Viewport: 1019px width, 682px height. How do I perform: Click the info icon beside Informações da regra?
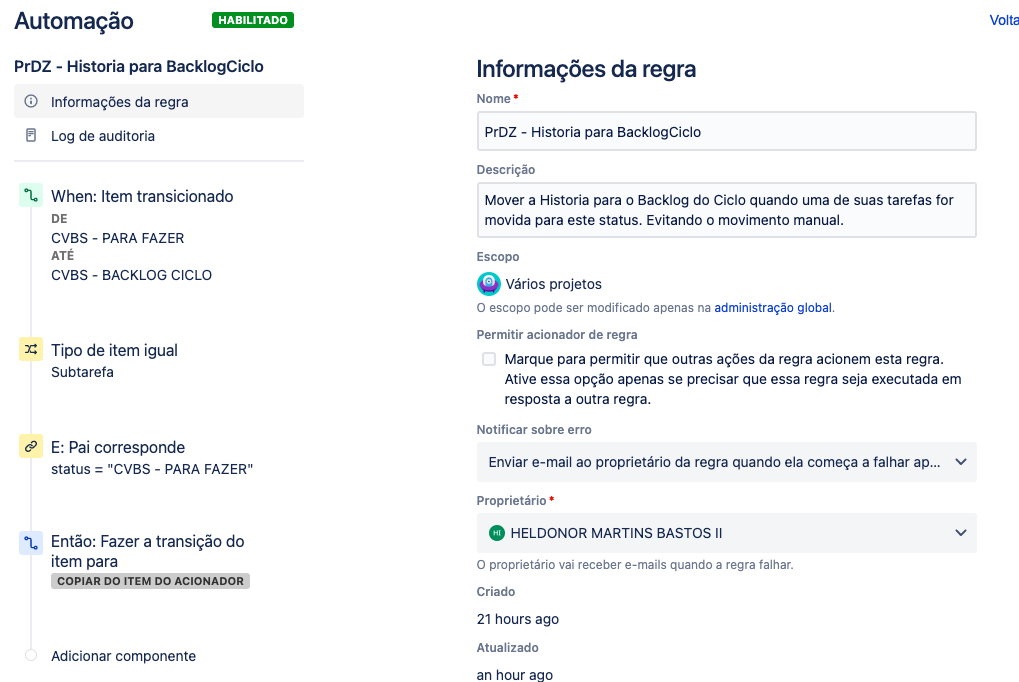[31, 101]
